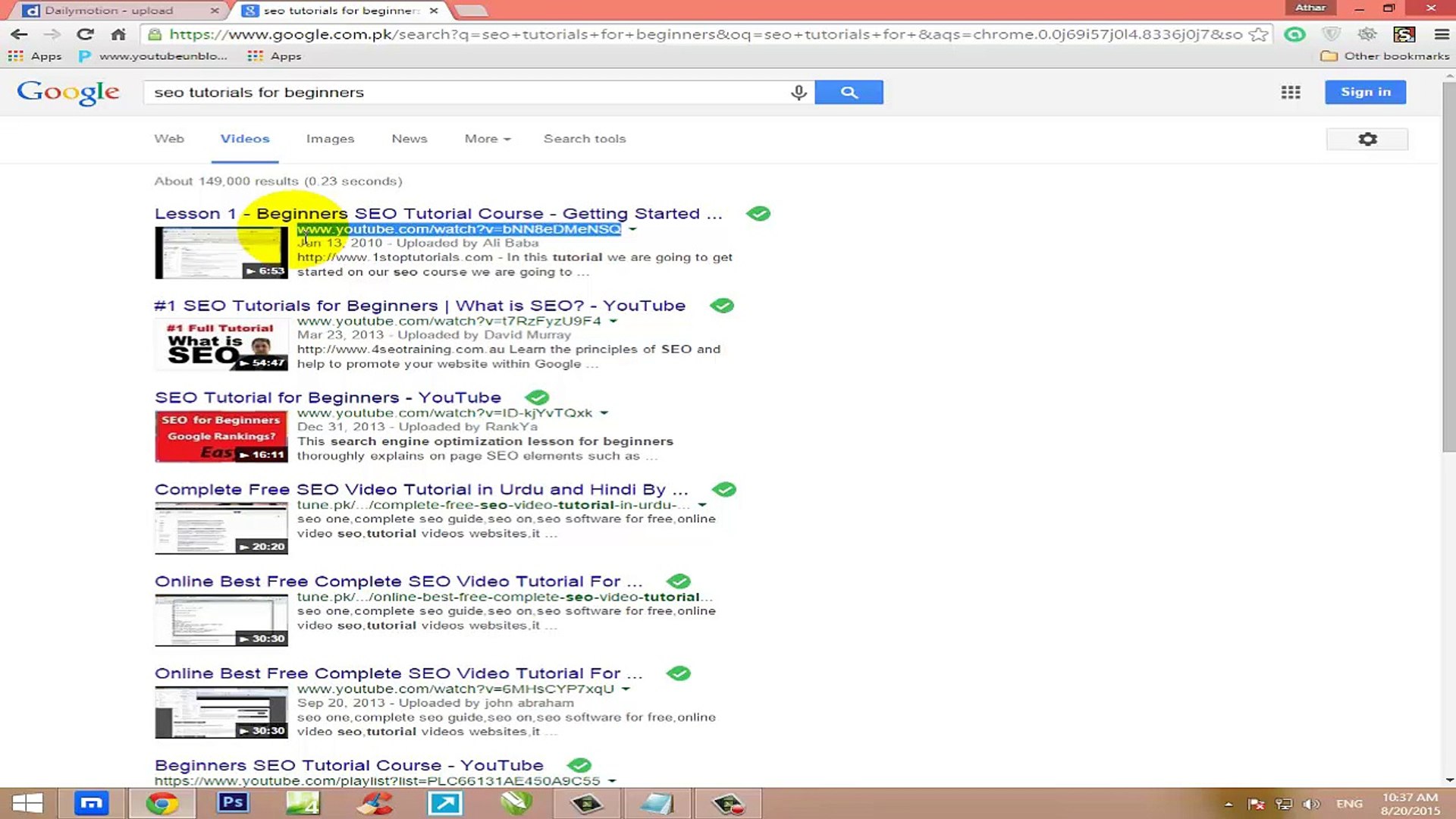Image resolution: width=1456 pixels, height=819 pixels.
Task: Open Chrome's hamburger menu icon
Action: coord(1442,34)
